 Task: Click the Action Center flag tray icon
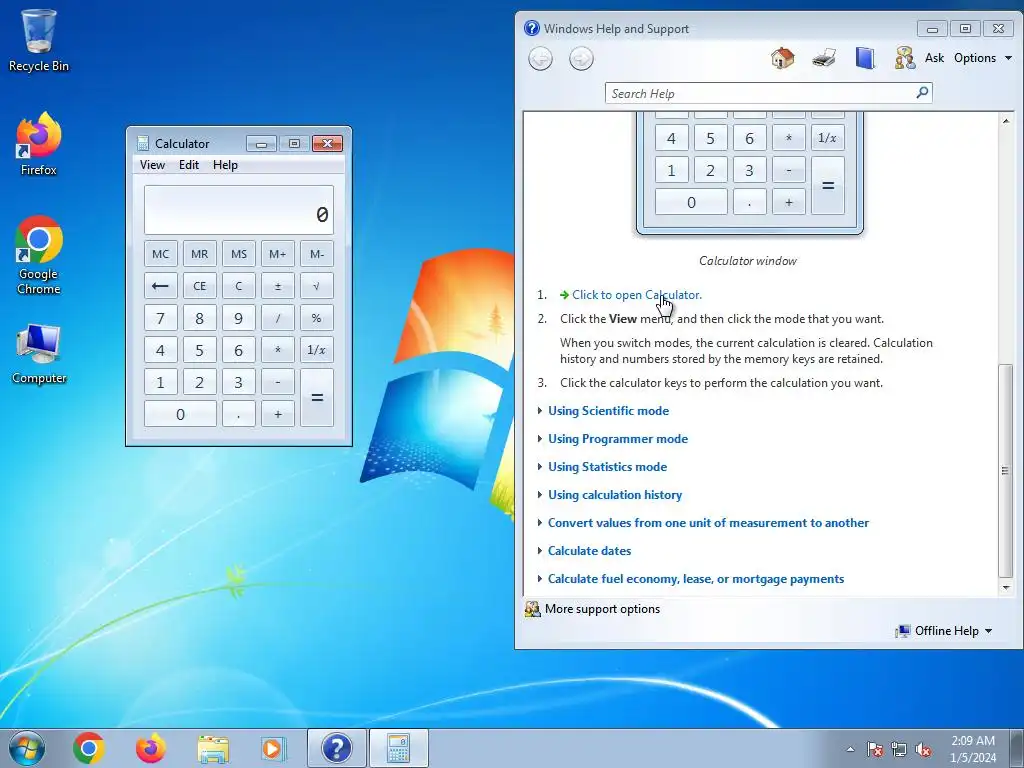point(874,749)
